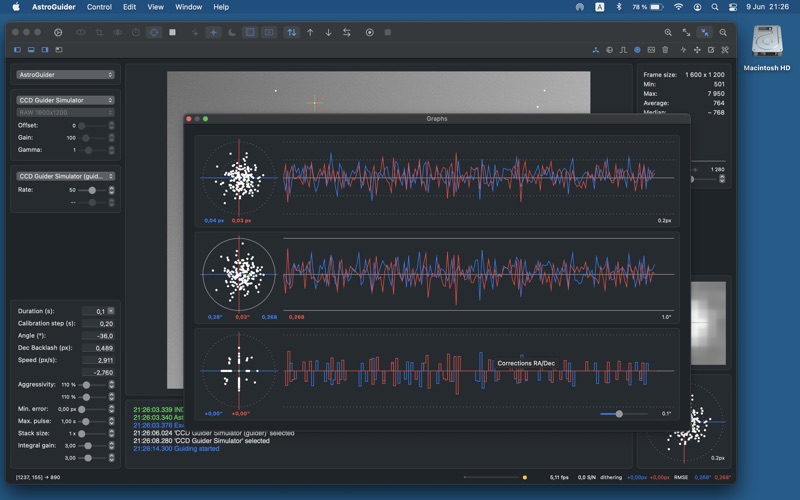Viewport: 800px width, 500px height.
Task: Click the half-filled globe icon
Action: 609,49
